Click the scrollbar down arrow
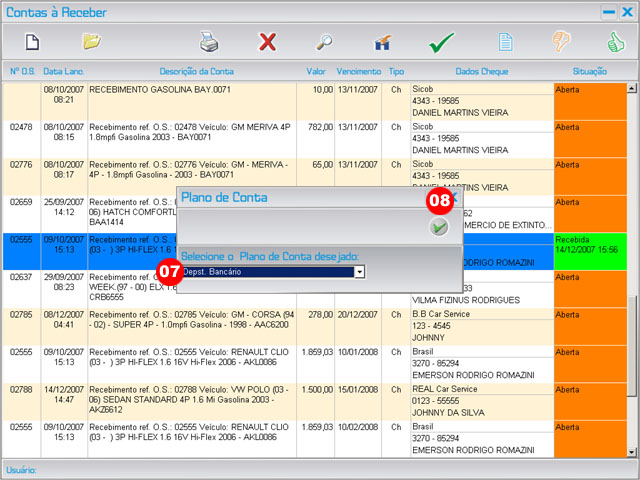 point(632,451)
